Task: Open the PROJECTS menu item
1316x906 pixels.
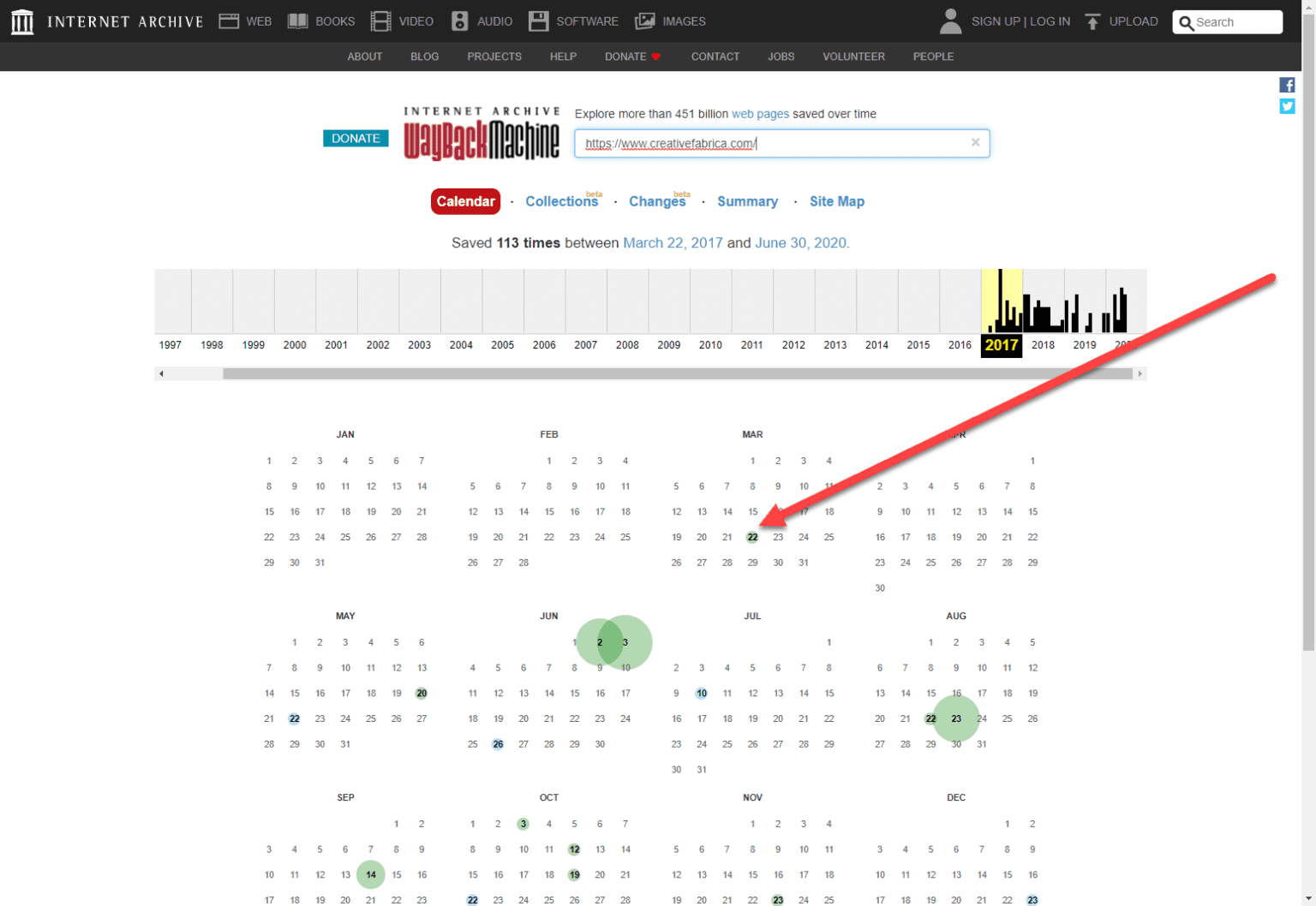Action: [x=494, y=57]
